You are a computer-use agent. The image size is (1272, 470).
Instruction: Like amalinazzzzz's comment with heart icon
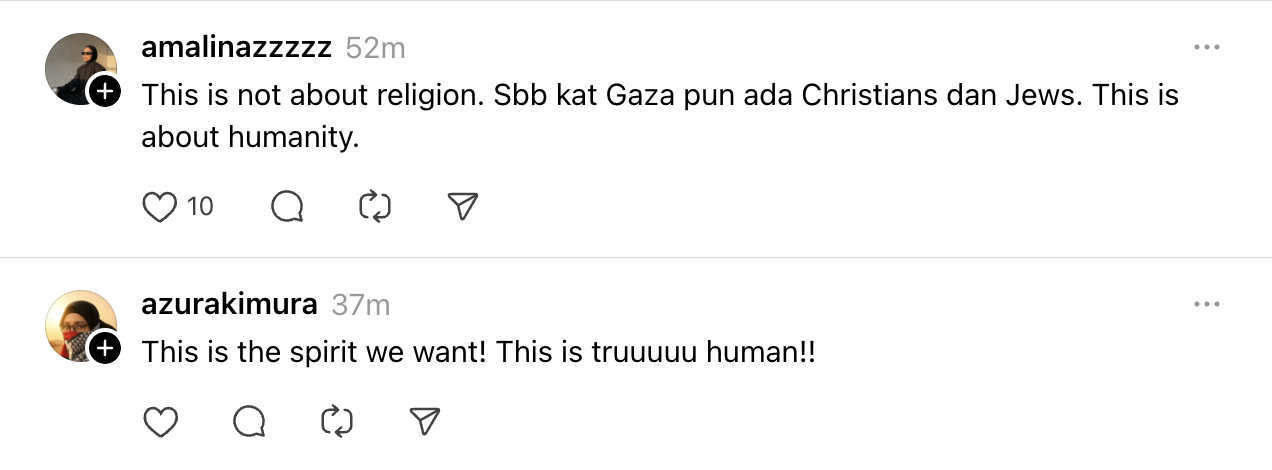coord(160,207)
